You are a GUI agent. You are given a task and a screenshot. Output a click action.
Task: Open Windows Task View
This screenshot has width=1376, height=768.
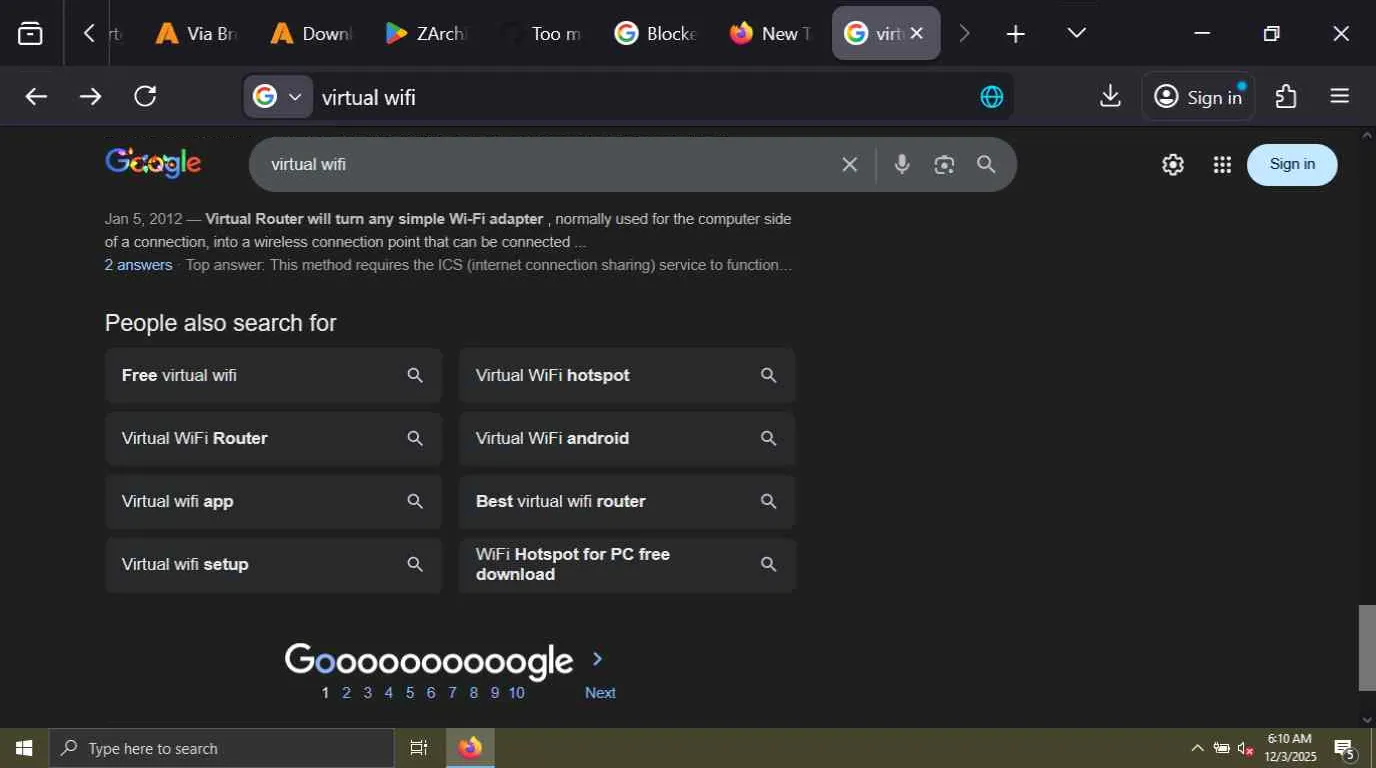pos(419,748)
